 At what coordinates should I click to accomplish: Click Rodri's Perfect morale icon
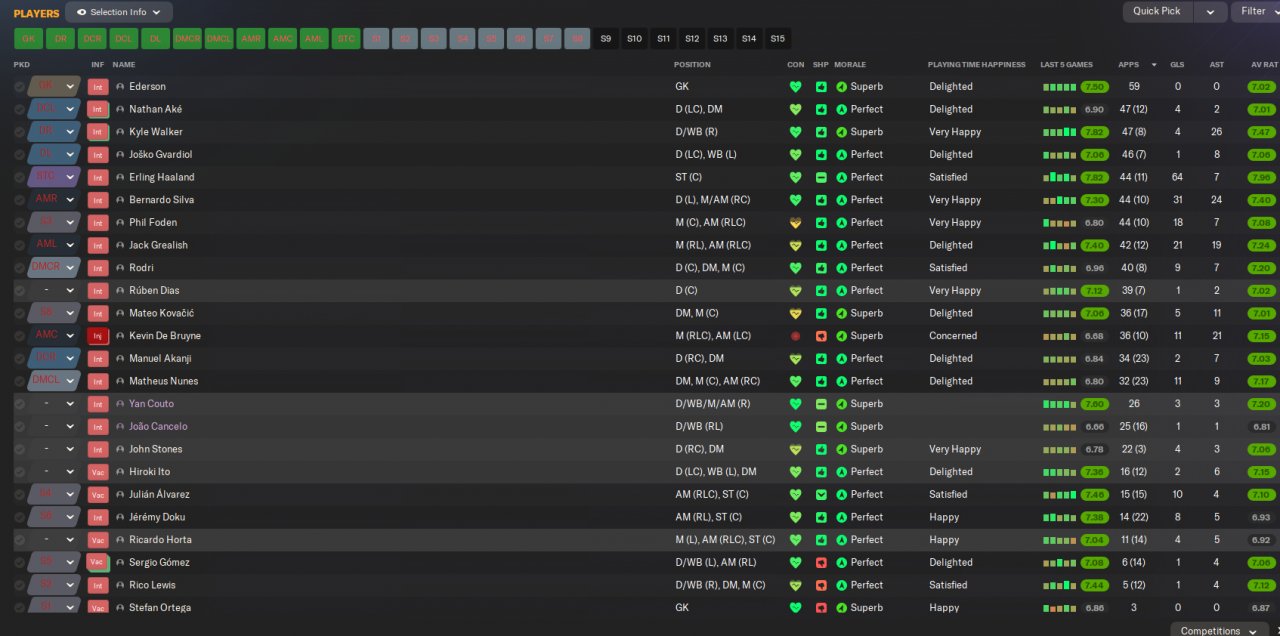842,268
